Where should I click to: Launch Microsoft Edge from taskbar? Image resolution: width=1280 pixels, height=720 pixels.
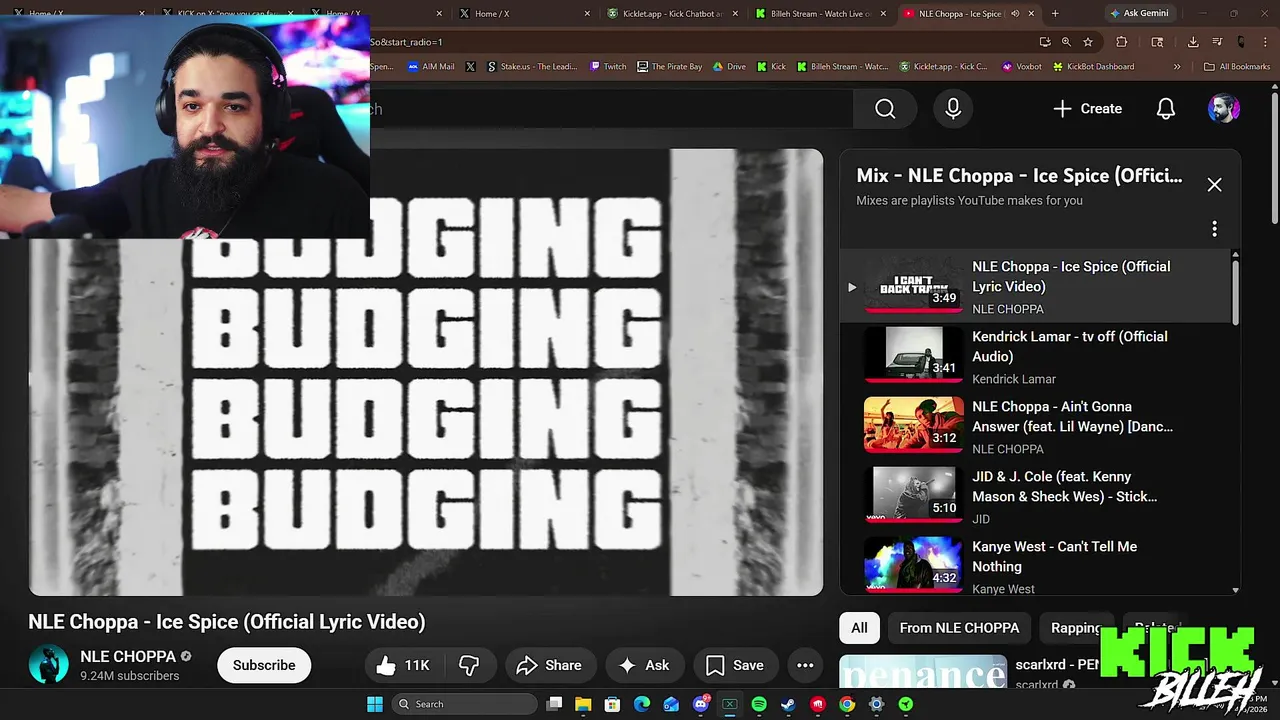coord(642,704)
